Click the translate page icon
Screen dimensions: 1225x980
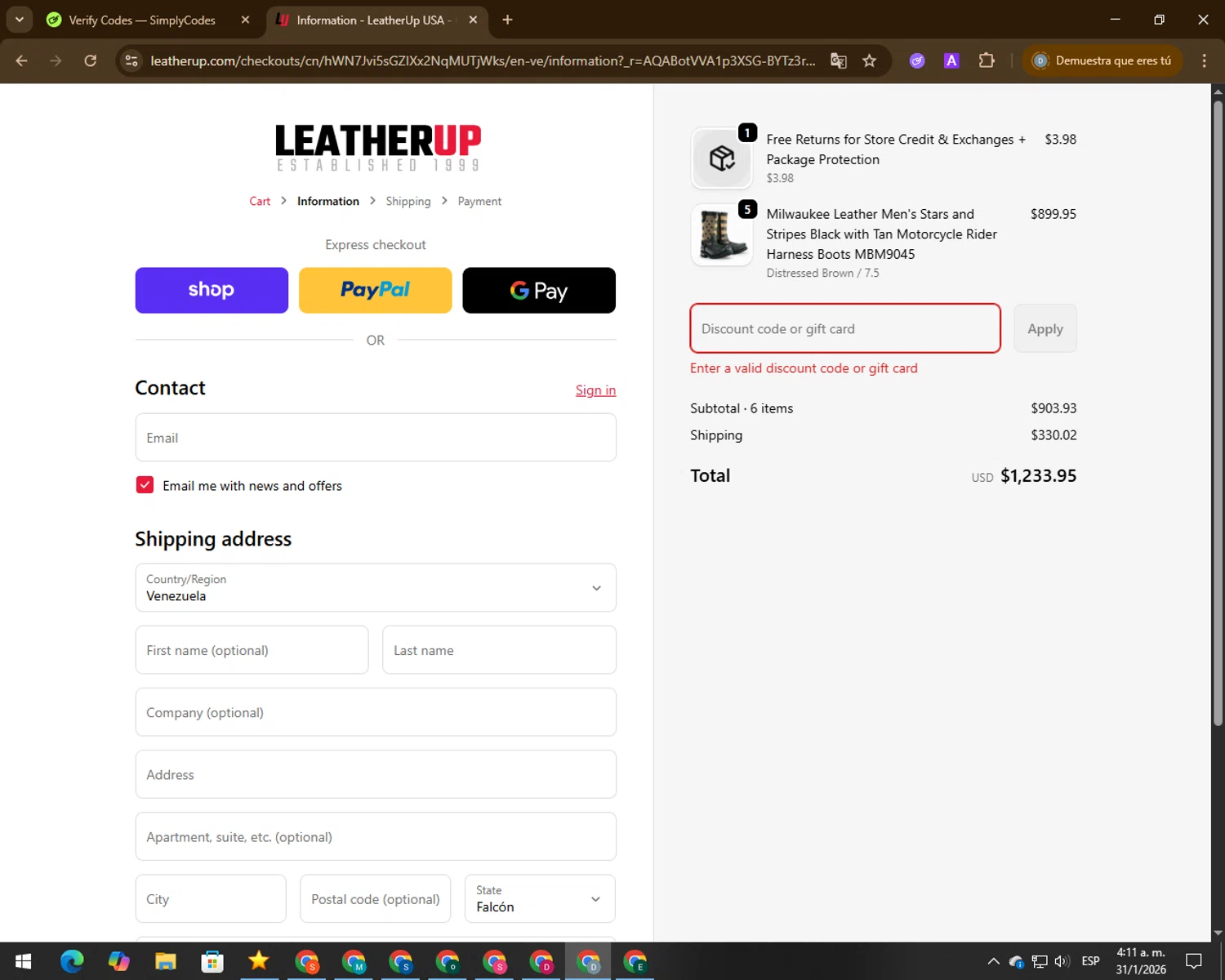pyautogui.click(x=839, y=60)
